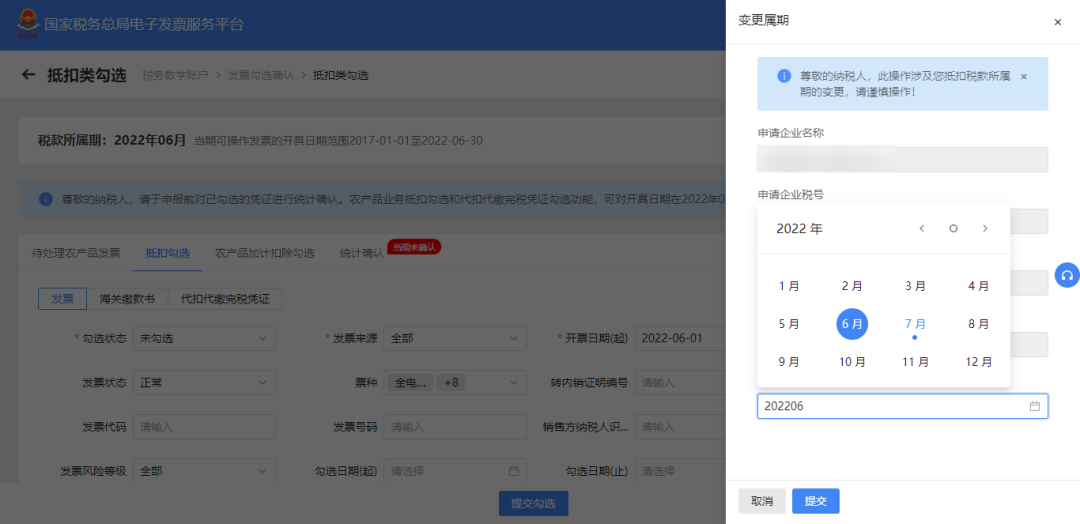Click the 勾选日期(止) date field

(680, 471)
